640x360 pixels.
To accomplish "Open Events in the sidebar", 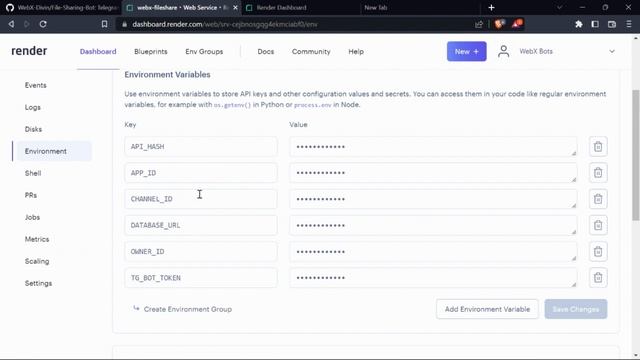I will click(36, 85).
